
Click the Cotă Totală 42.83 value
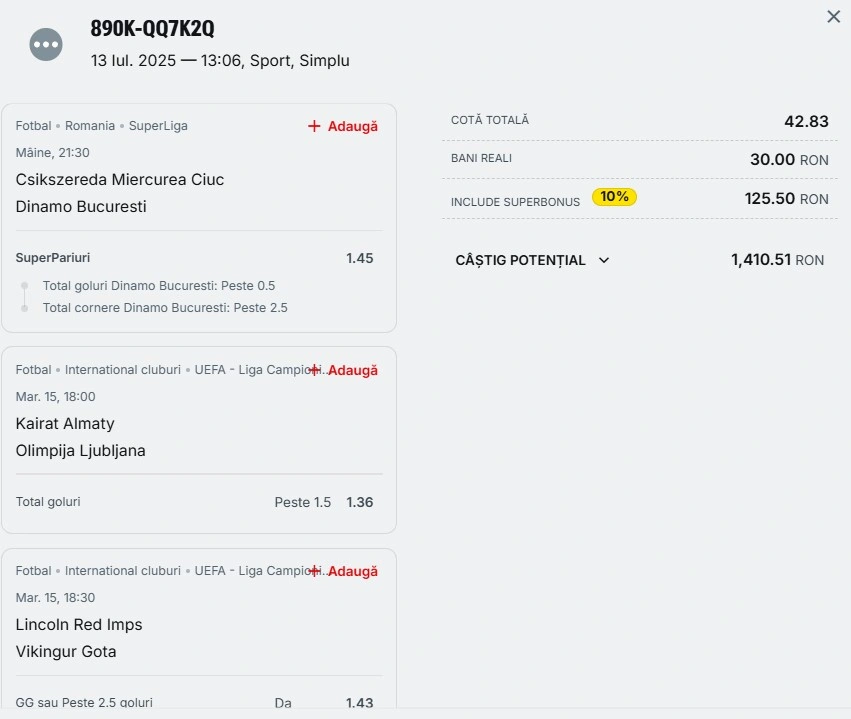click(x=806, y=121)
